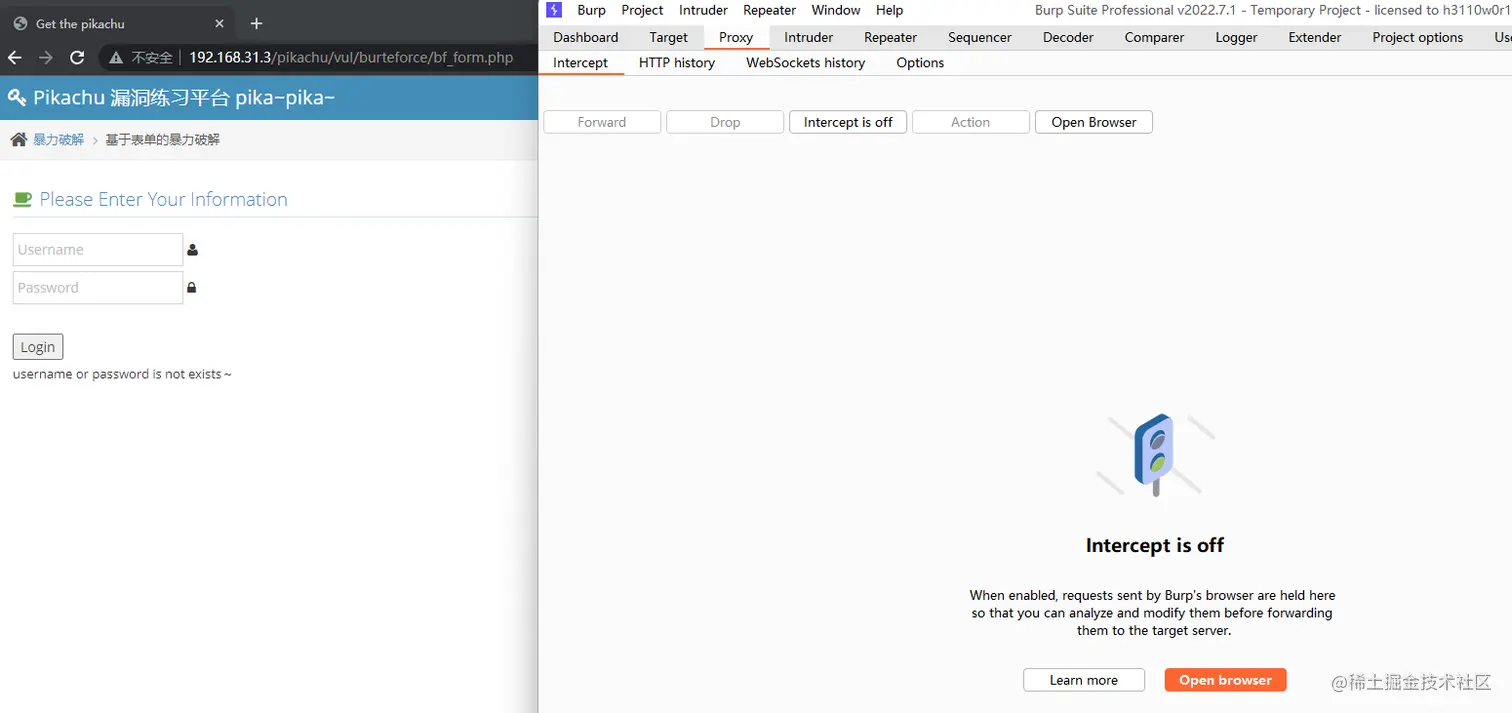Click the browser forward arrow

(46, 58)
